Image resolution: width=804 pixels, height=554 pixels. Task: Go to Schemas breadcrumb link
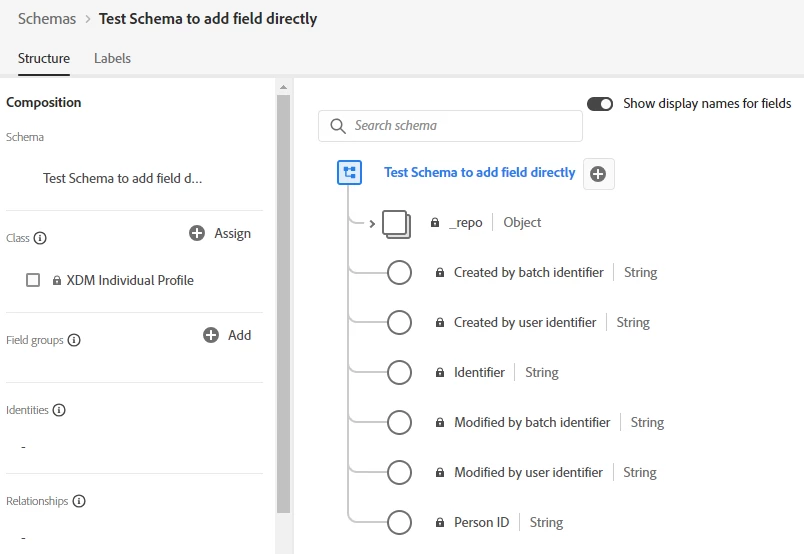tap(47, 18)
